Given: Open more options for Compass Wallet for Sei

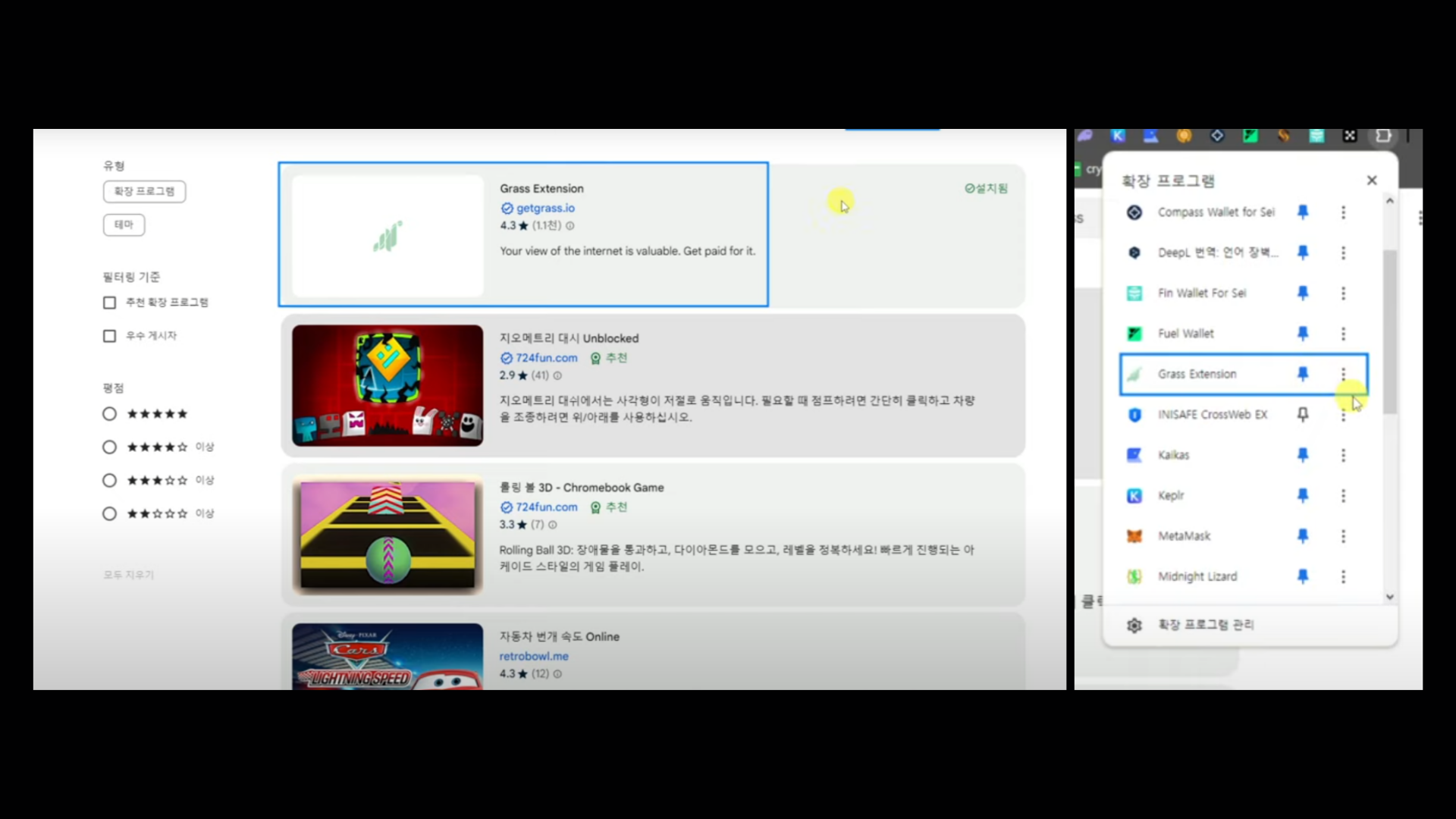Looking at the screenshot, I should (1343, 212).
